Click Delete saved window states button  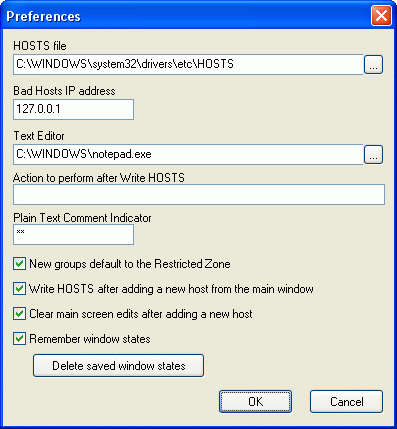(x=118, y=366)
